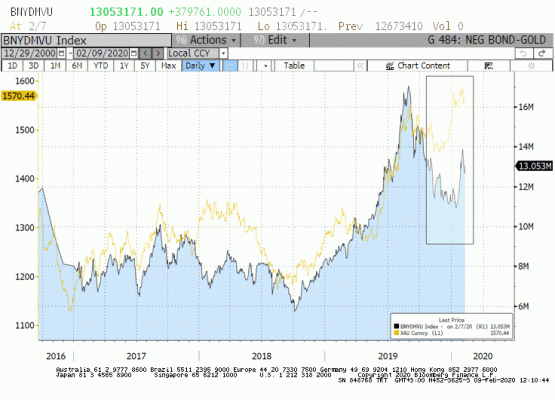Select the Max time range
The width and height of the screenshot is (555, 400).
tap(168, 66)
